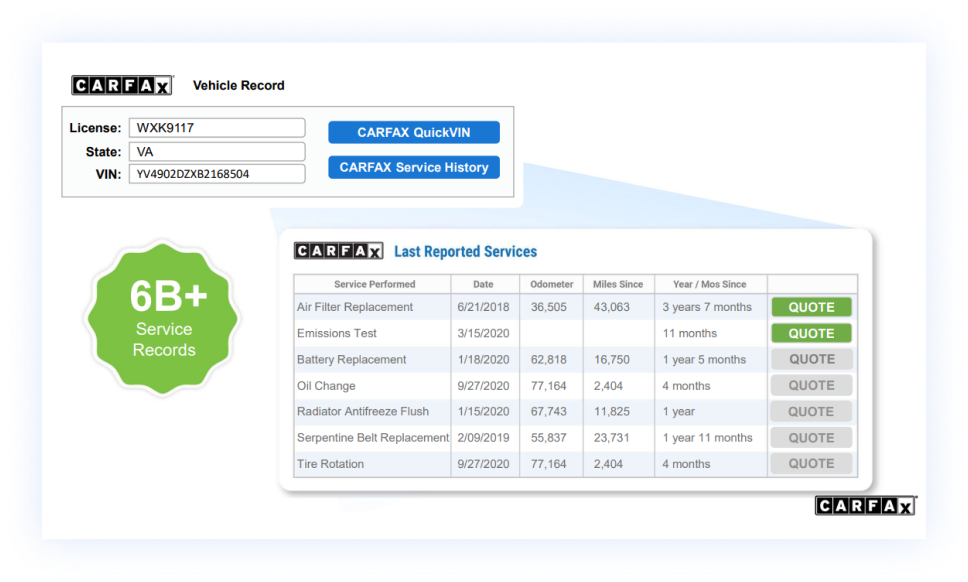
Task: Click "4 months" in the Oil Change row
Action: pyautogui.click(x=686, y=386)
